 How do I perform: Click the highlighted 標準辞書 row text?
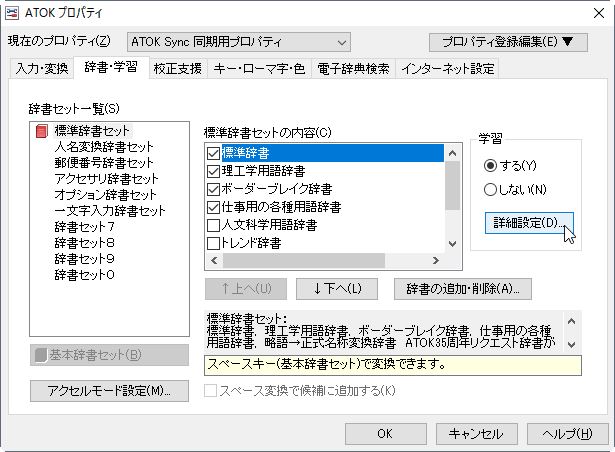tap(246, 153)
